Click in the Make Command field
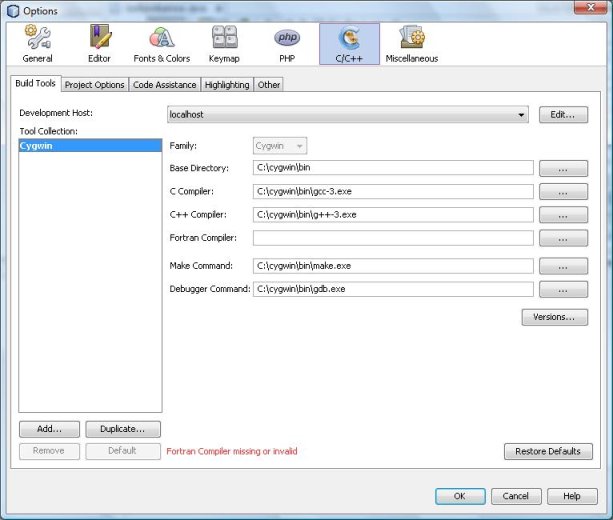The image size is (613, 520). click(392, 266)
